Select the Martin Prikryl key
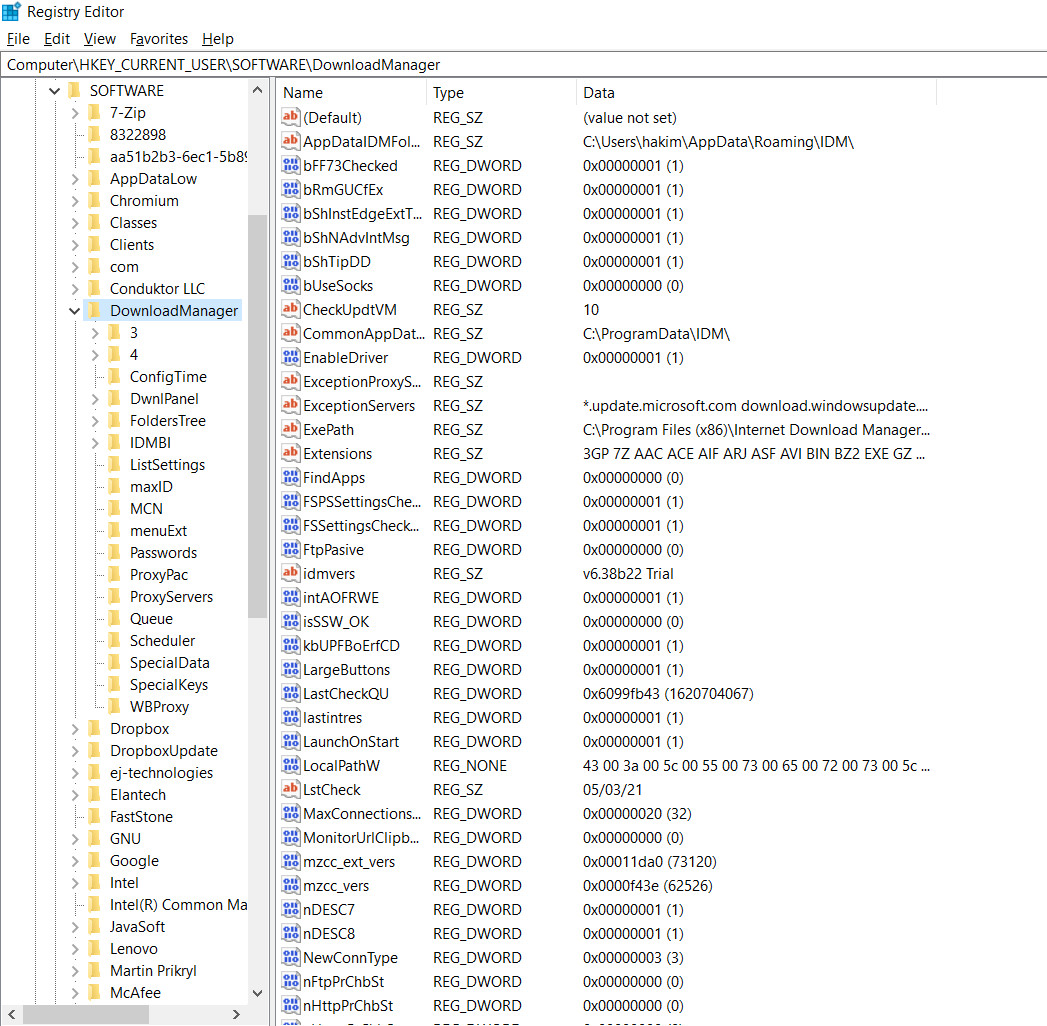The height and width of the screenshot is (1026, 1047). point(154,971)
